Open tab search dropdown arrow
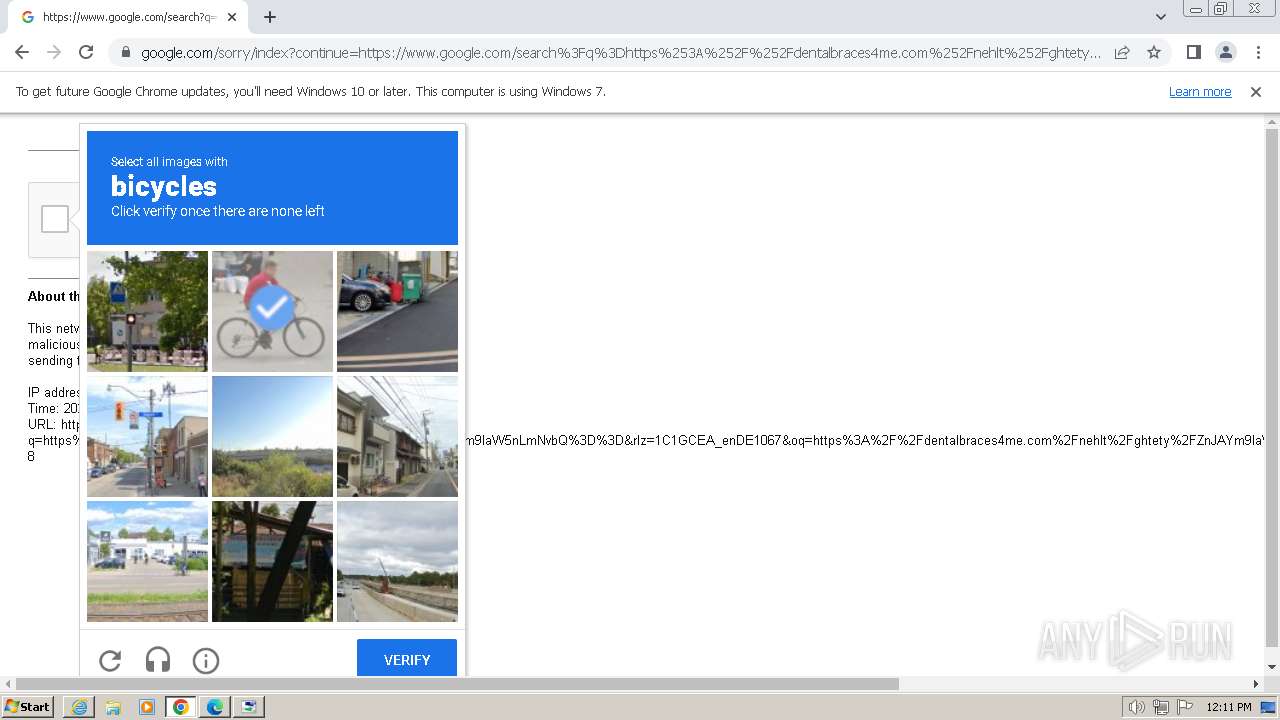This screenshot has height=720, width=1280. coord(1160,17)
